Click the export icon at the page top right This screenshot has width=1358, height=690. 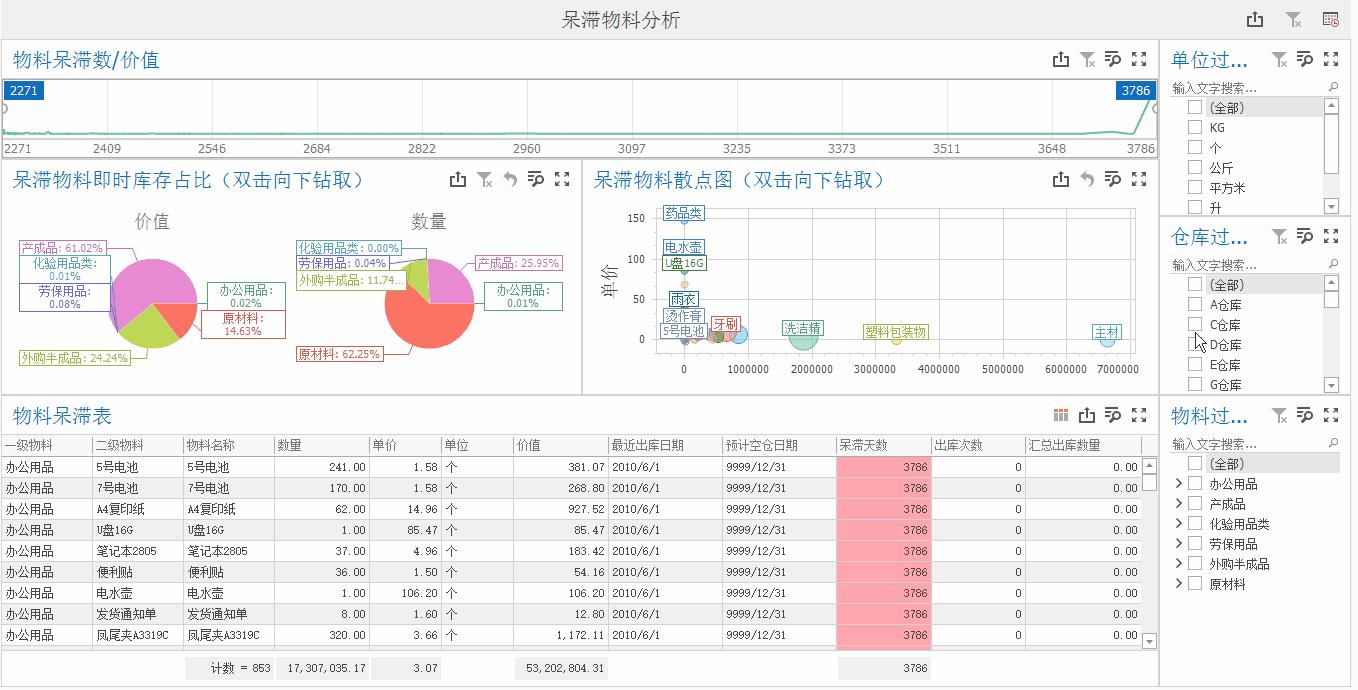pyautogui.click(x=1254, y=18)
